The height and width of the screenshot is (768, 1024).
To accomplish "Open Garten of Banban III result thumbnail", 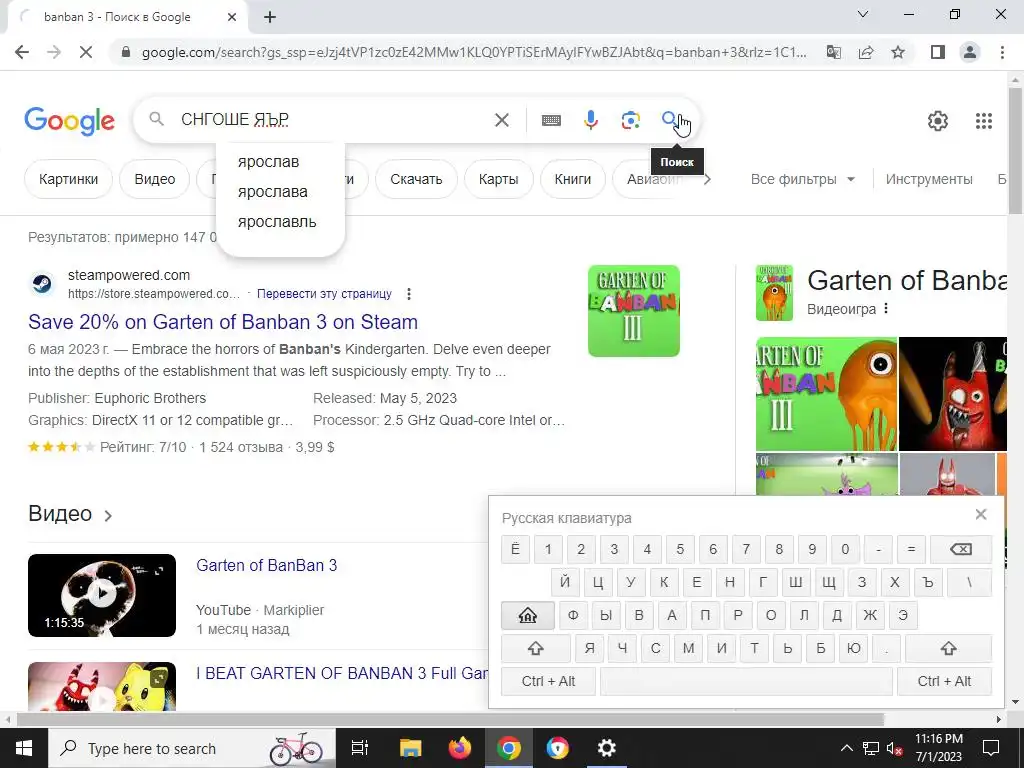I will 633,311.
